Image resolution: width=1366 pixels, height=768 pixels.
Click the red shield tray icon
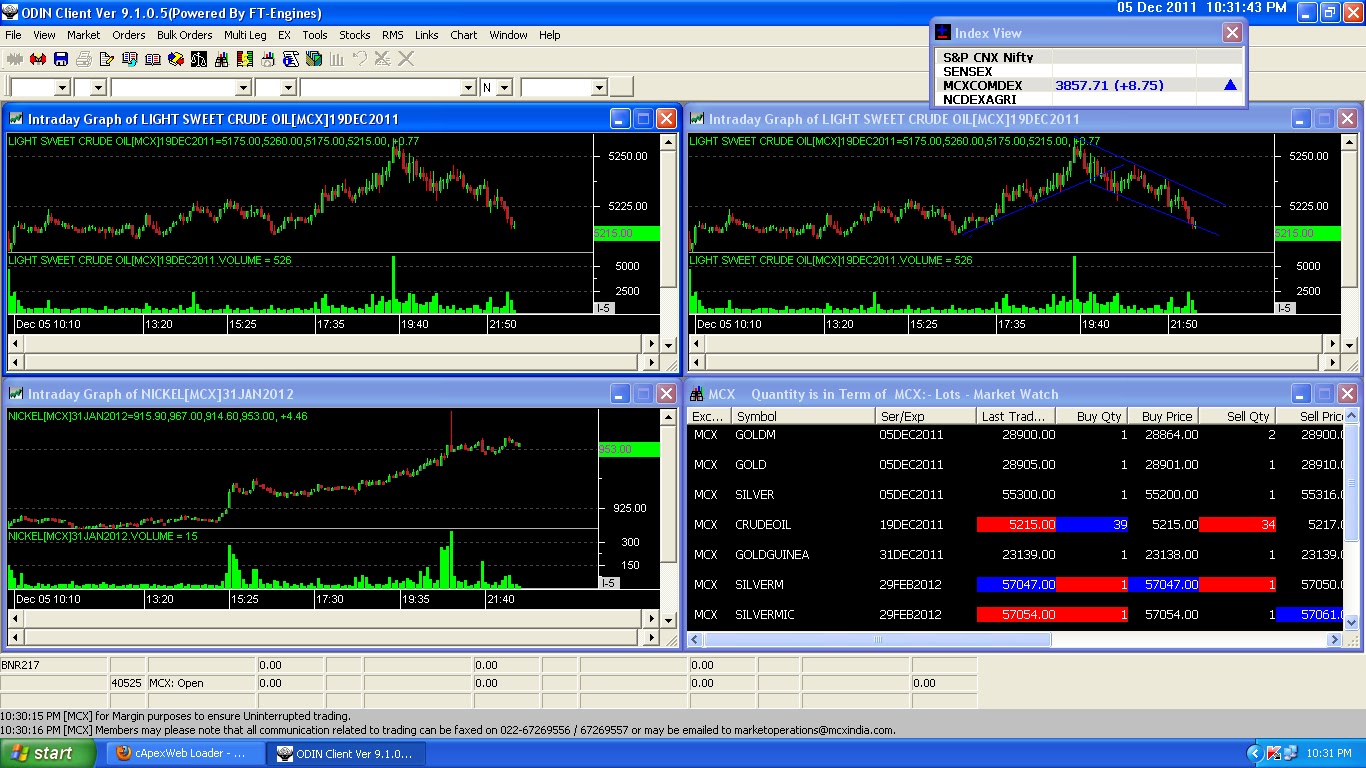[x=1274, y=752]
